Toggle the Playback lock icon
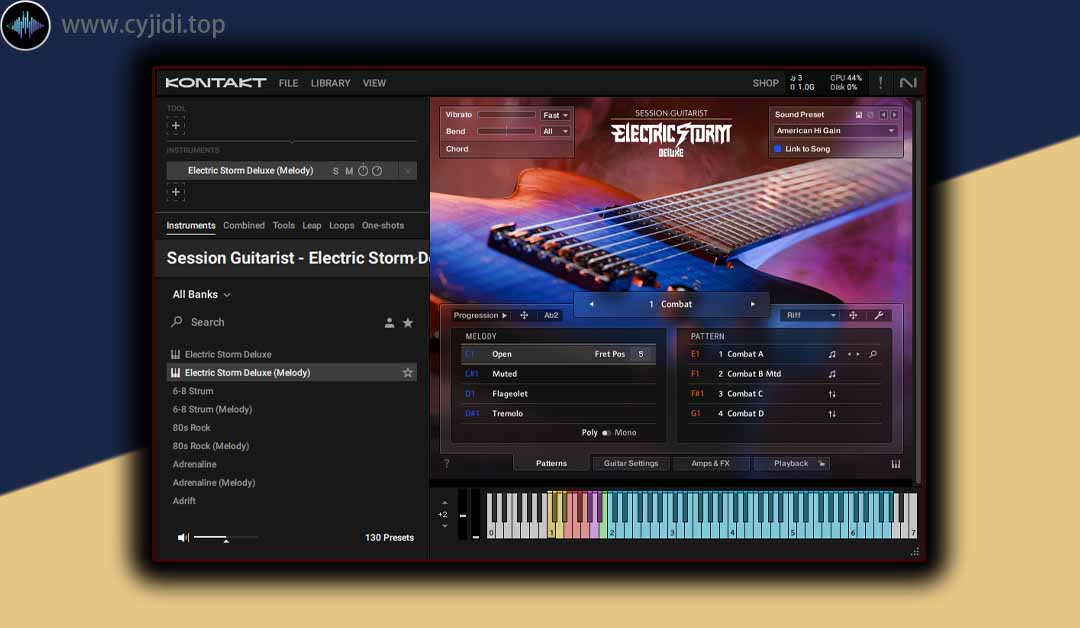 click(x=821, y=463)
